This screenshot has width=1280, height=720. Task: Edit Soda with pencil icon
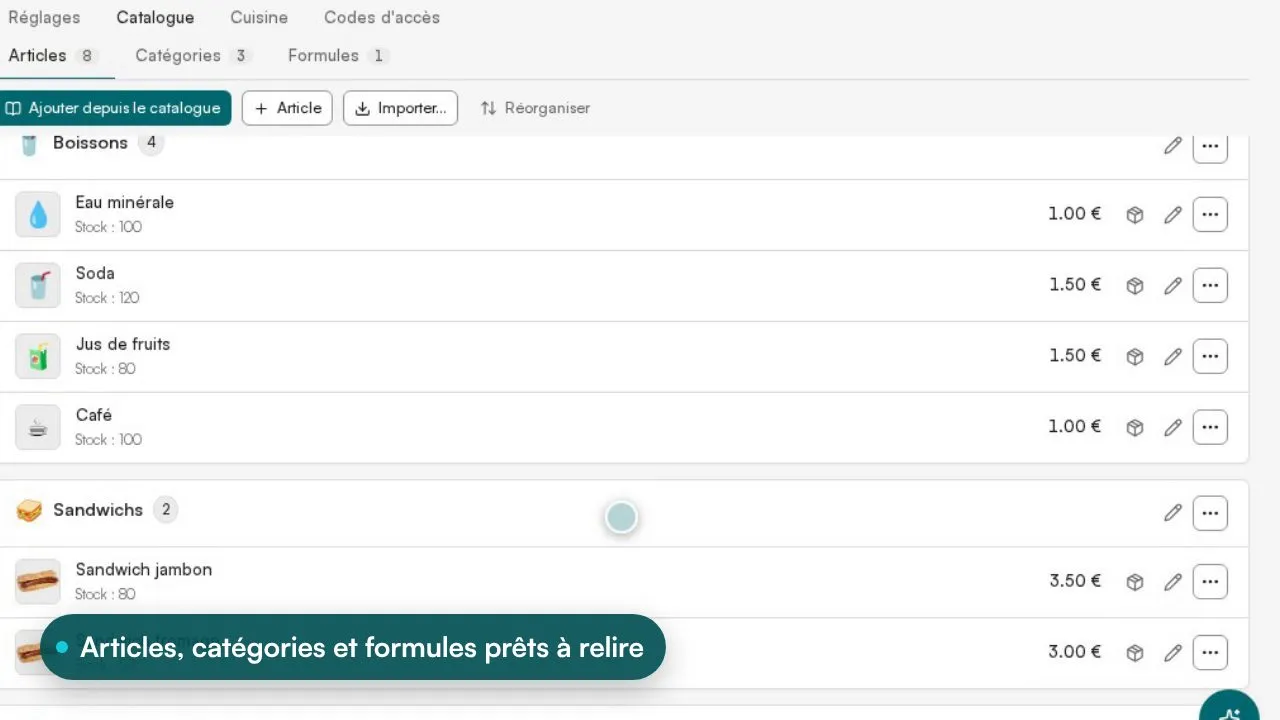1173,286
